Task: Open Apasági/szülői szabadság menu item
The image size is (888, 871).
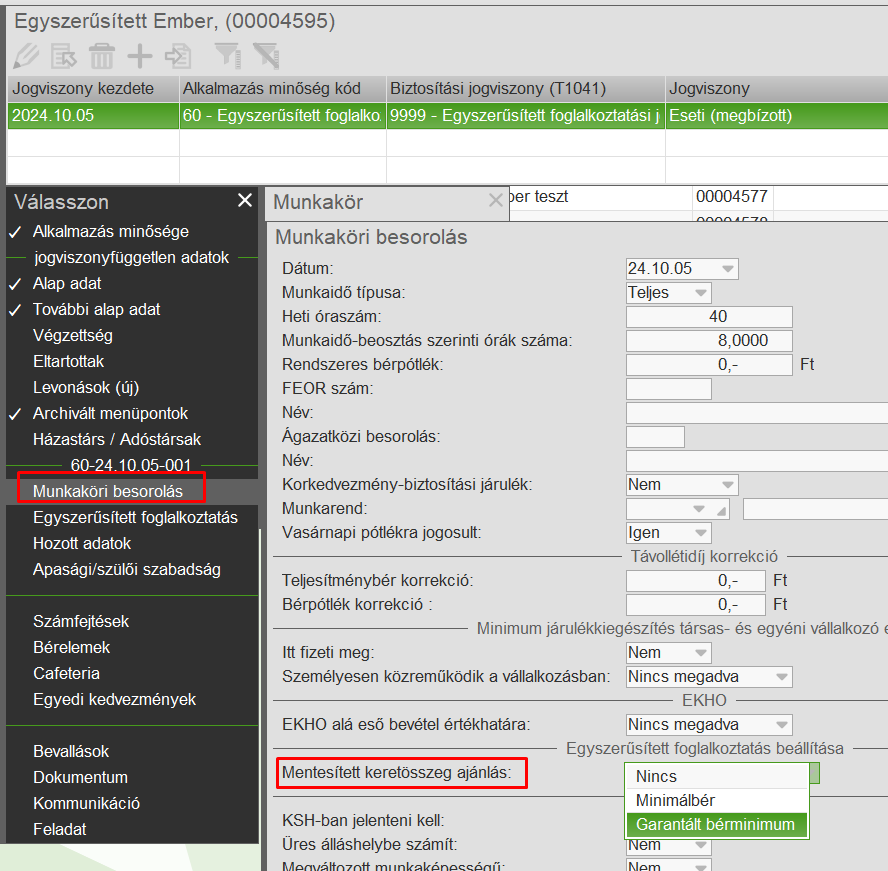Action: [127, 570]
